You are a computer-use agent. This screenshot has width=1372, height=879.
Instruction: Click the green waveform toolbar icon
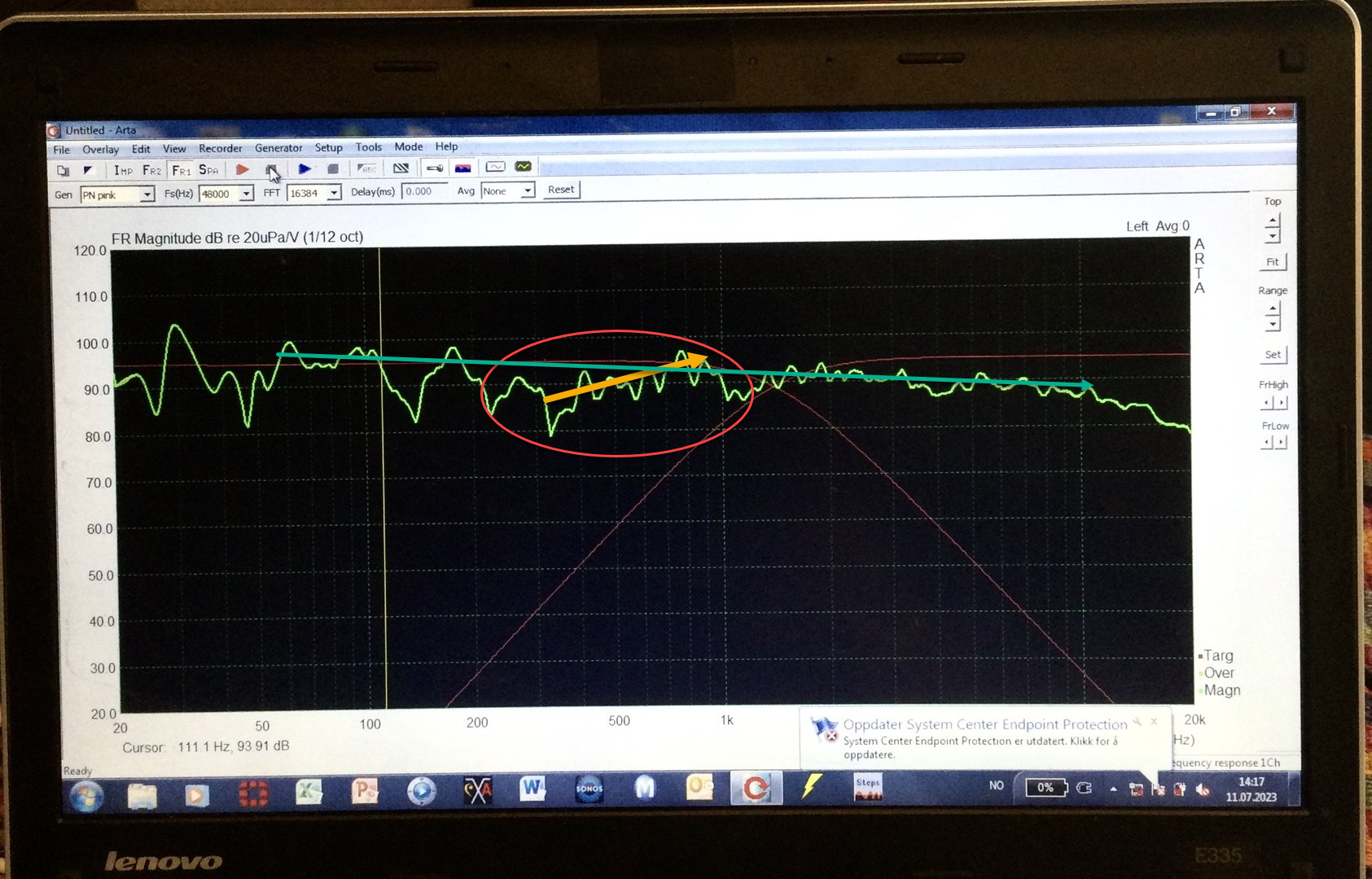(x=523, y=167)
